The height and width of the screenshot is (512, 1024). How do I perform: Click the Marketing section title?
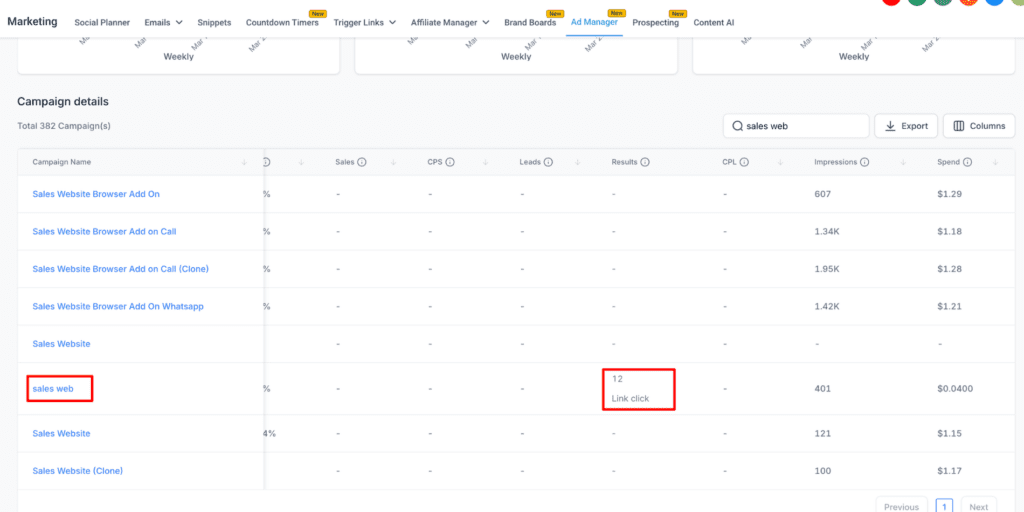(33, 22)
